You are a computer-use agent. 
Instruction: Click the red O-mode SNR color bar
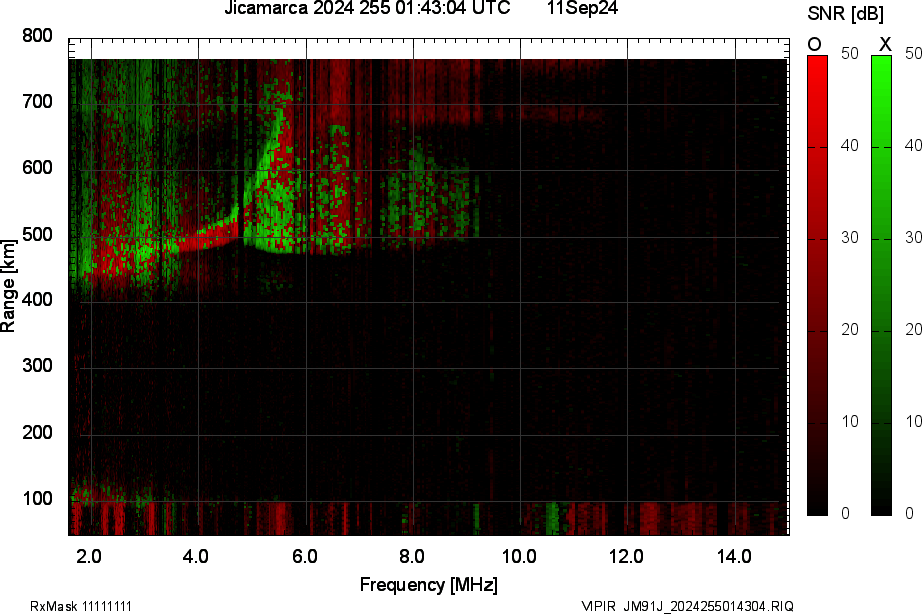tap(817, 285)
